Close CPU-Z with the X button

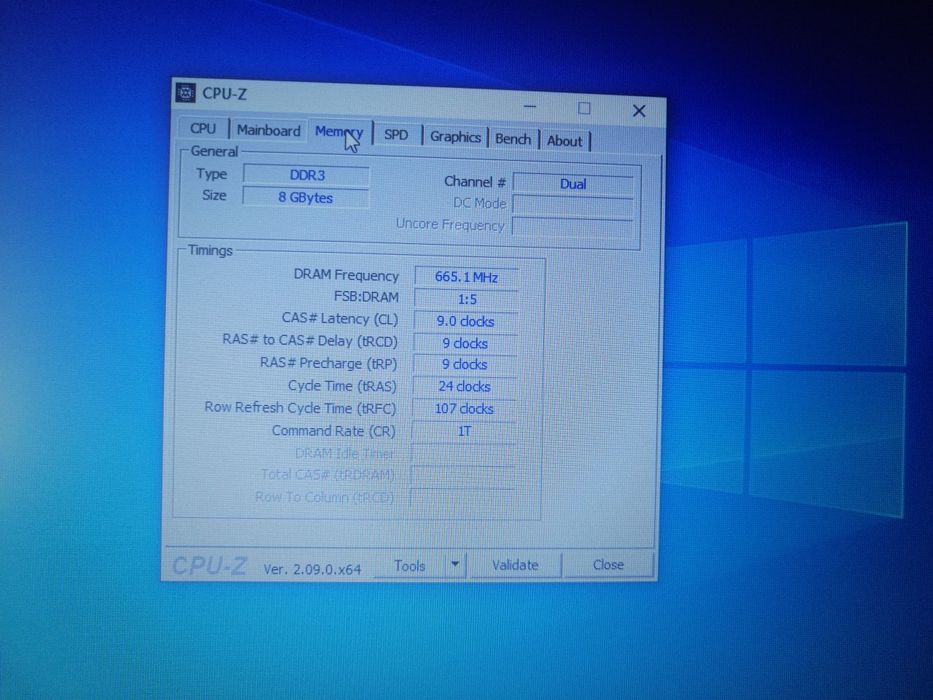tap(639, 111)
